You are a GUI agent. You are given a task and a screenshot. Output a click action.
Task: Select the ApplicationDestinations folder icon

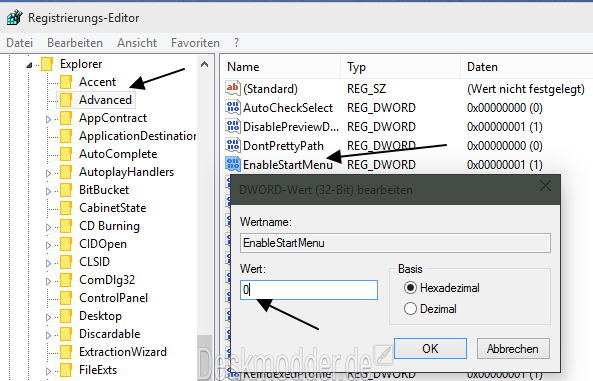pyautogui.click(x=66, y=136)
